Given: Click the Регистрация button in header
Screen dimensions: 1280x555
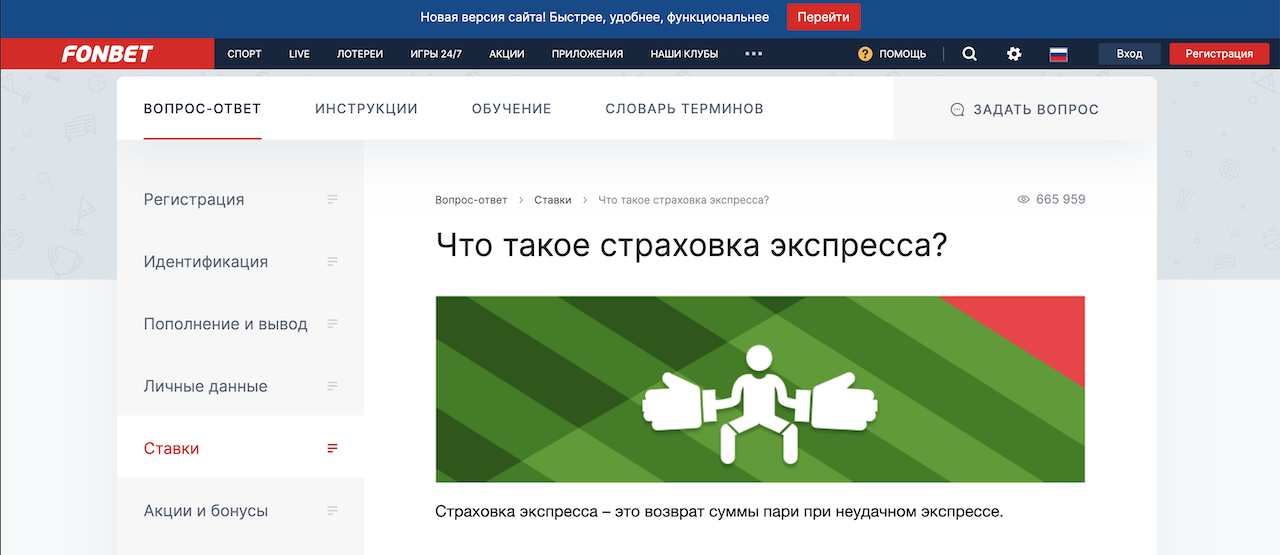Looking at the screenshot, I should pos(1218,54).
